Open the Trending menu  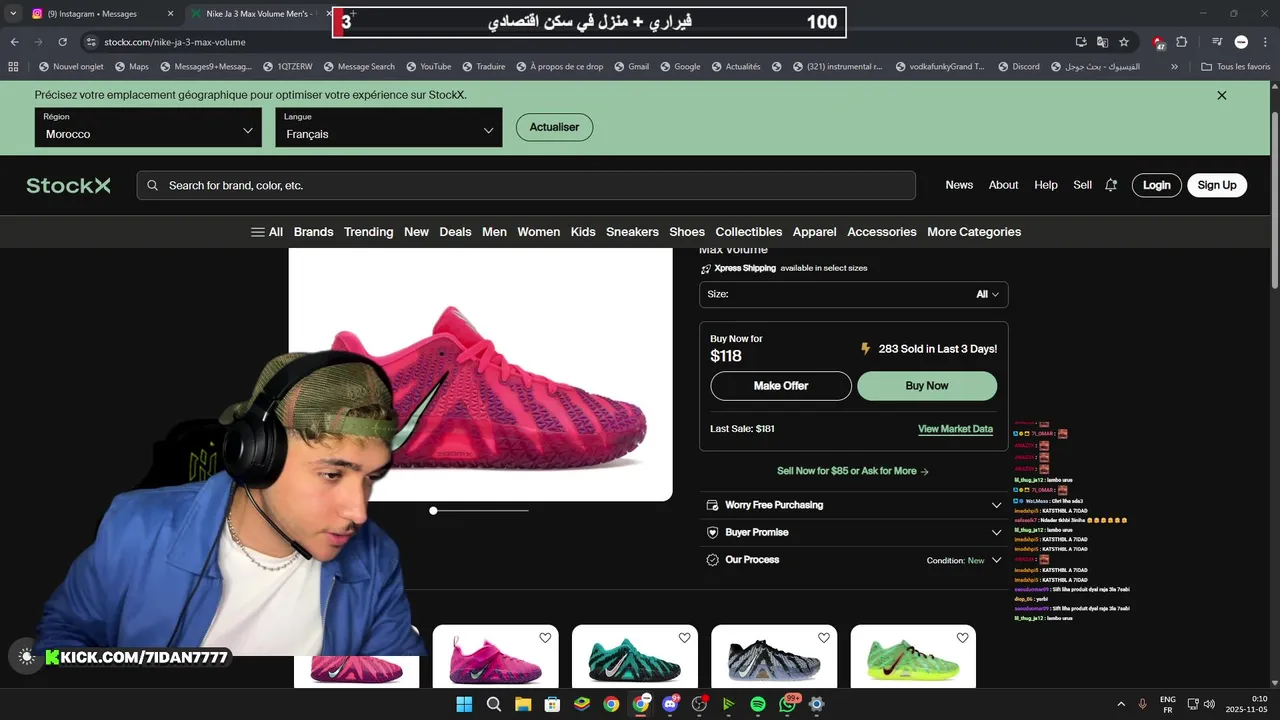point(369,232)
